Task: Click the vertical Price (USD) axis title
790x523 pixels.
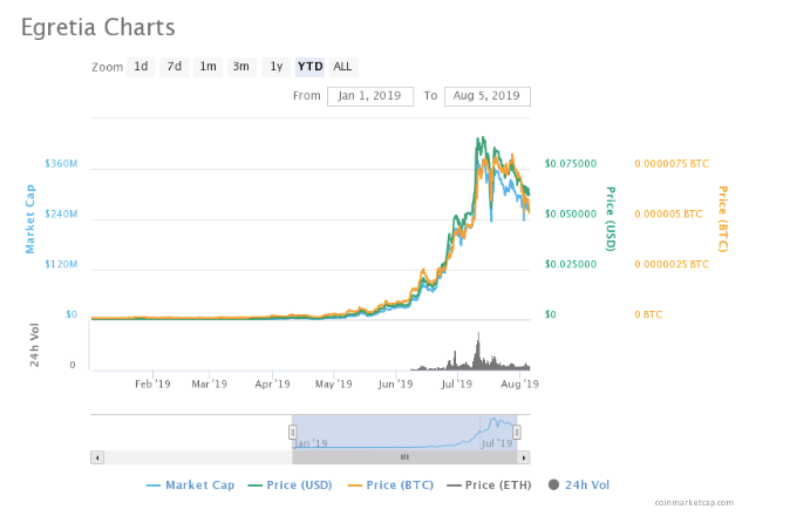Action: click(x=610, y=219)
